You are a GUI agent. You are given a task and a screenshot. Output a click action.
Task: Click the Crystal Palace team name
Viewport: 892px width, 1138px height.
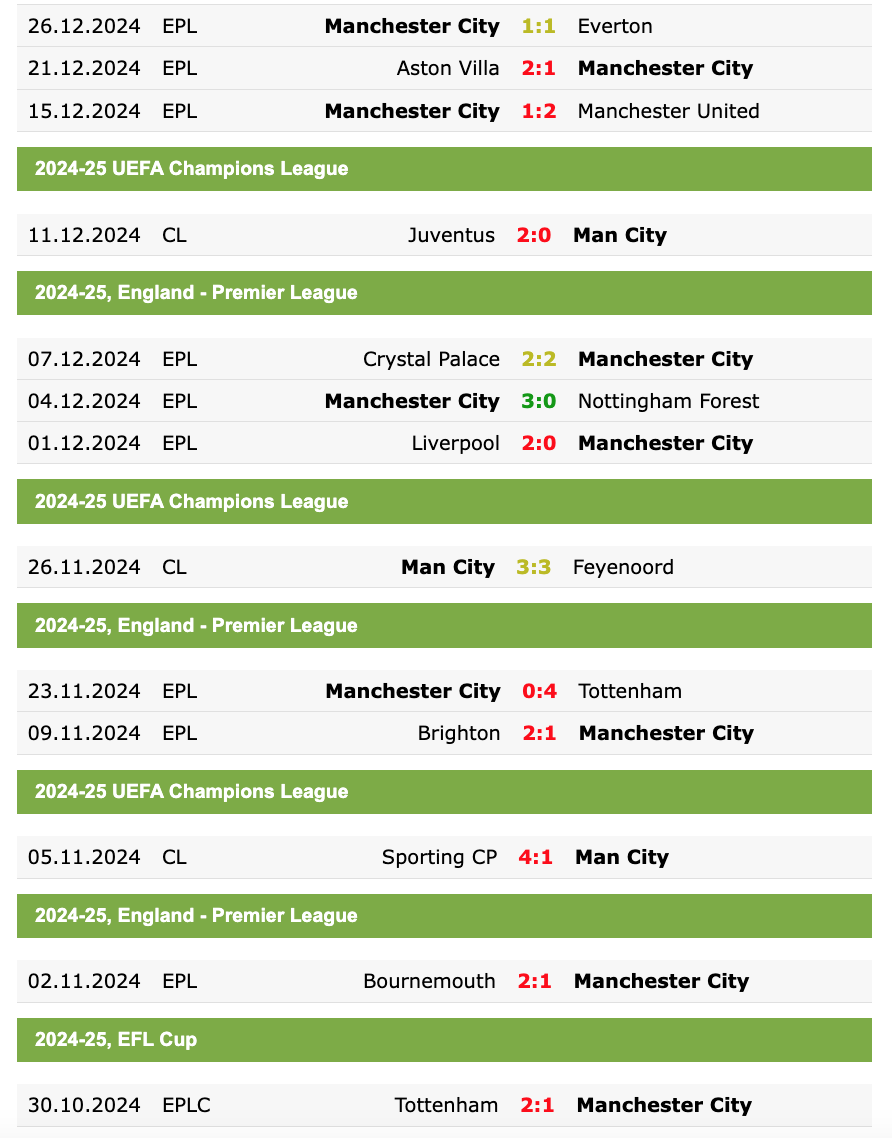tap(431, 359)
